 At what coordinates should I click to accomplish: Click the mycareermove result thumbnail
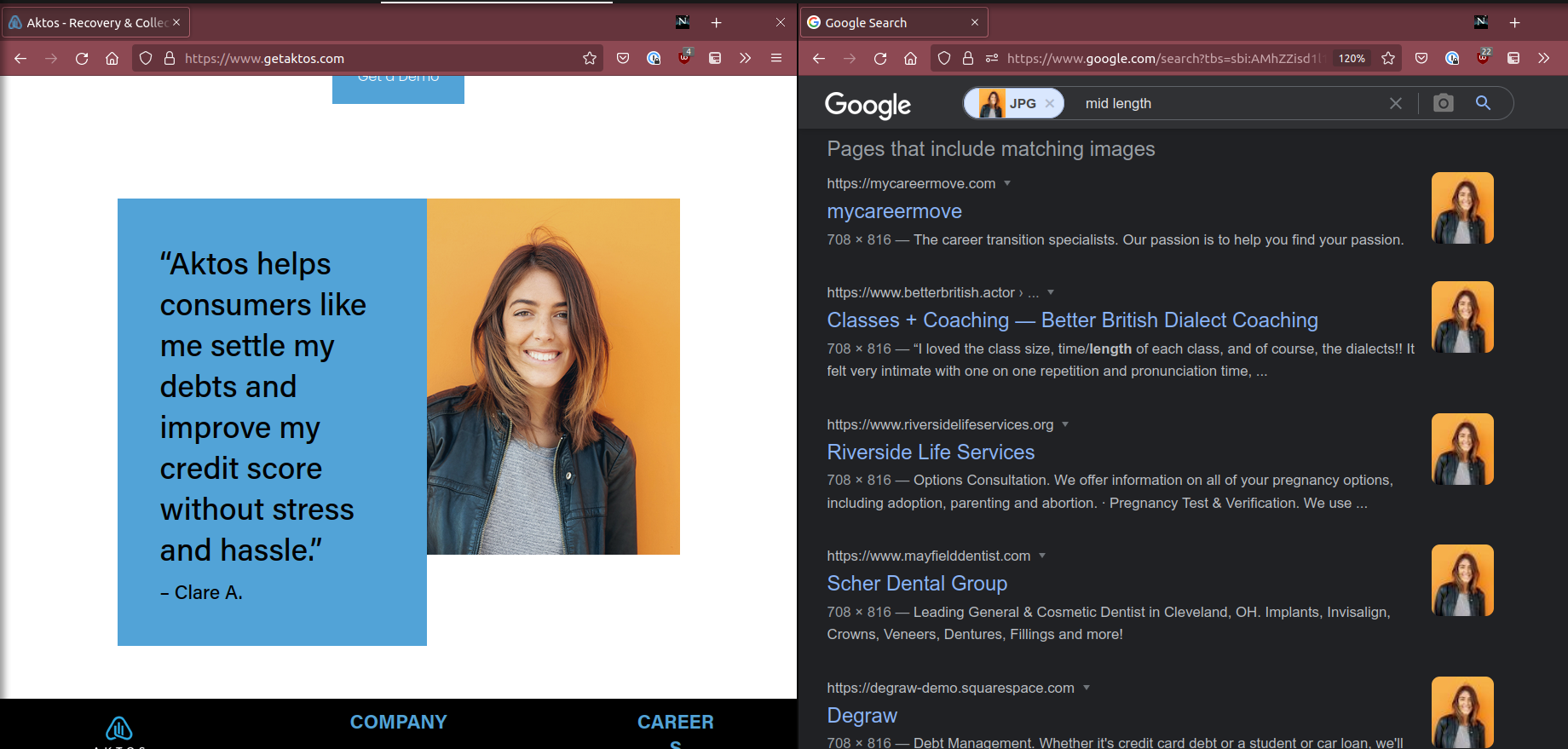1462,208
